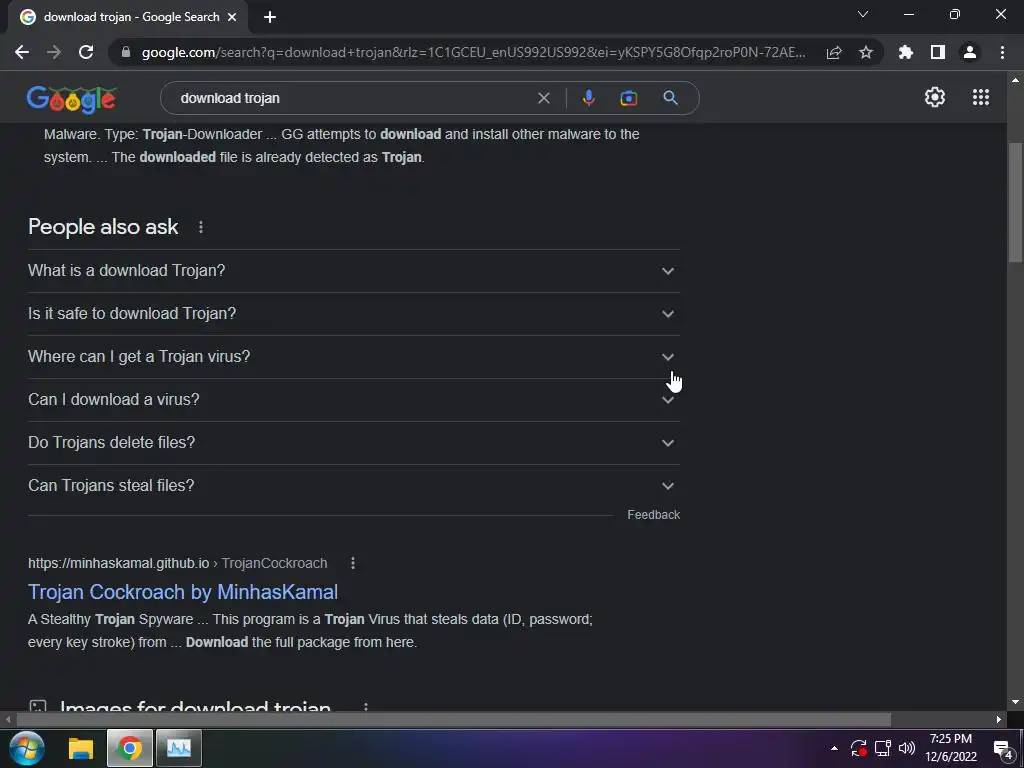Start a voice search with the microphone

point(588,98)
